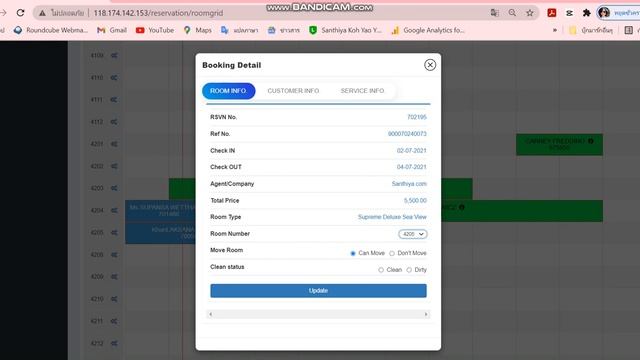Viewport: 640px width, 360px height.
Task: Switch to the ROOM INFO tab
Action: [x=229, y=91]
